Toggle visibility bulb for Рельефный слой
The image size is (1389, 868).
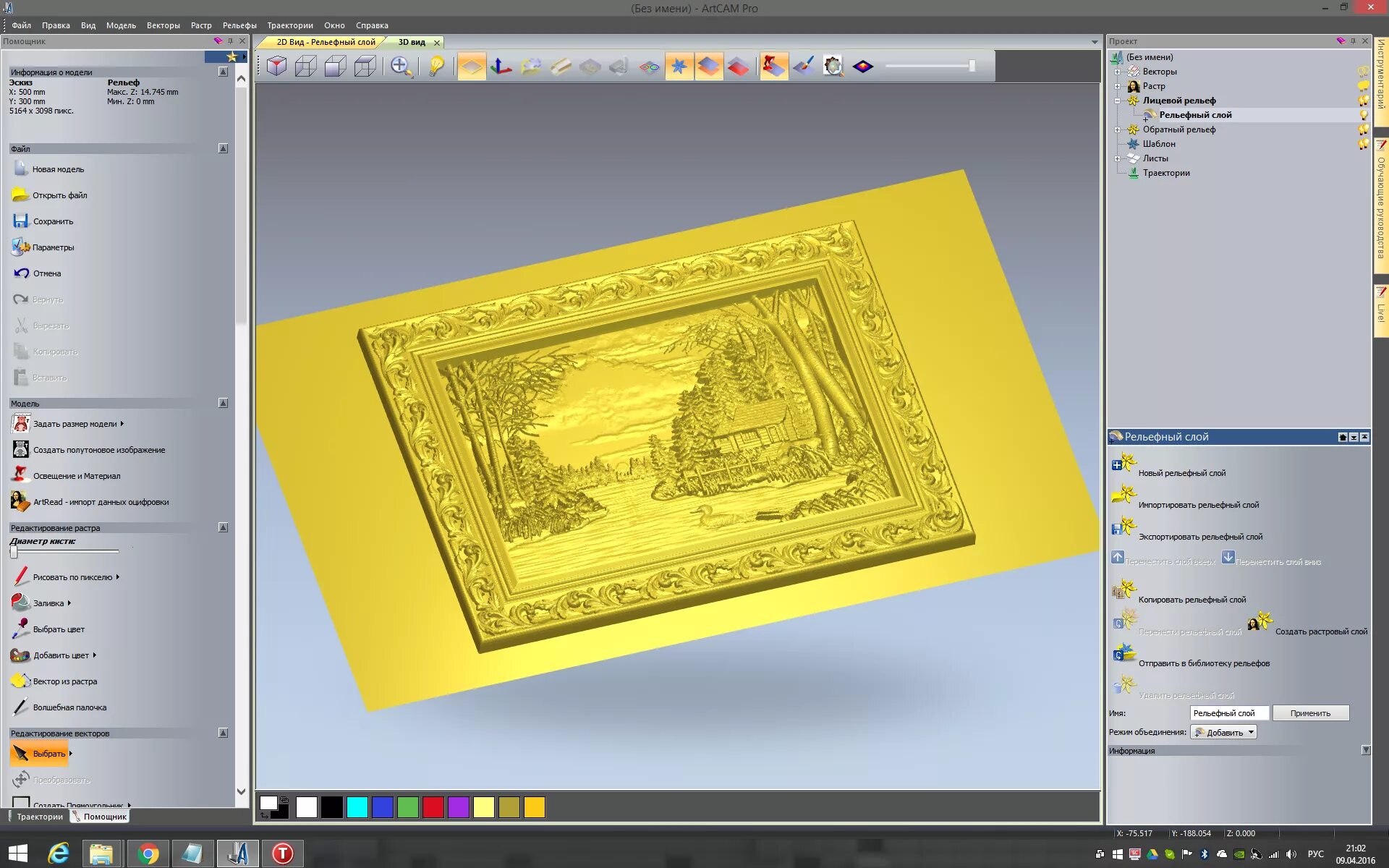point(1364,115)
